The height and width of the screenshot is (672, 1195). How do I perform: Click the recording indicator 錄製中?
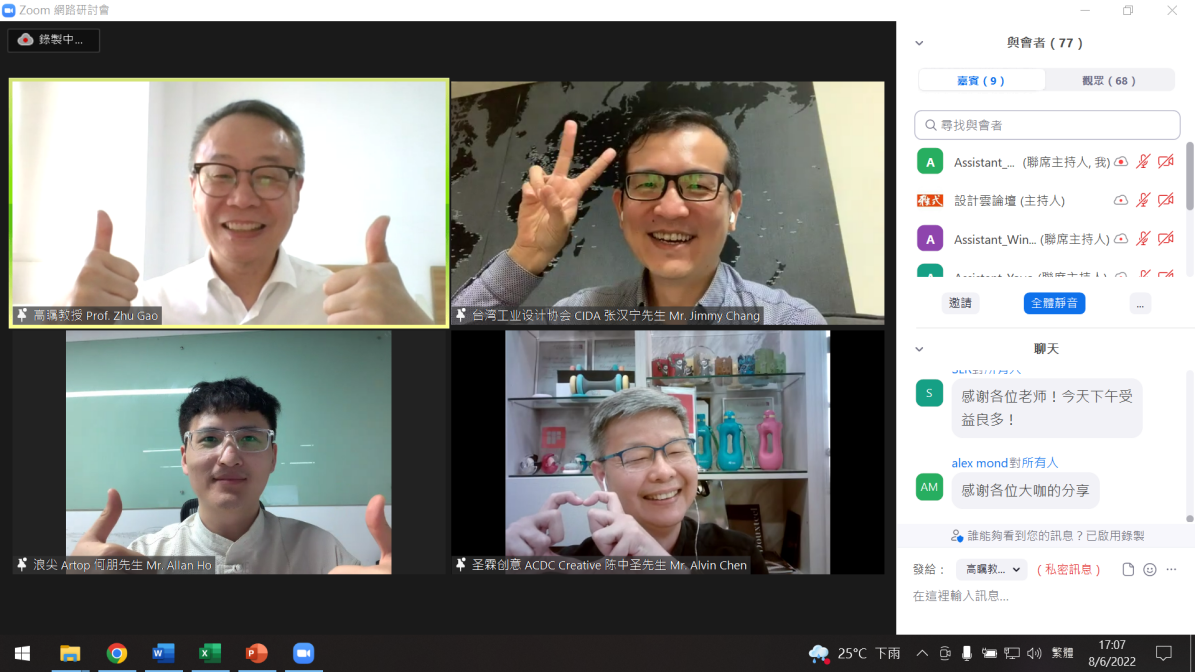(53, 40)
